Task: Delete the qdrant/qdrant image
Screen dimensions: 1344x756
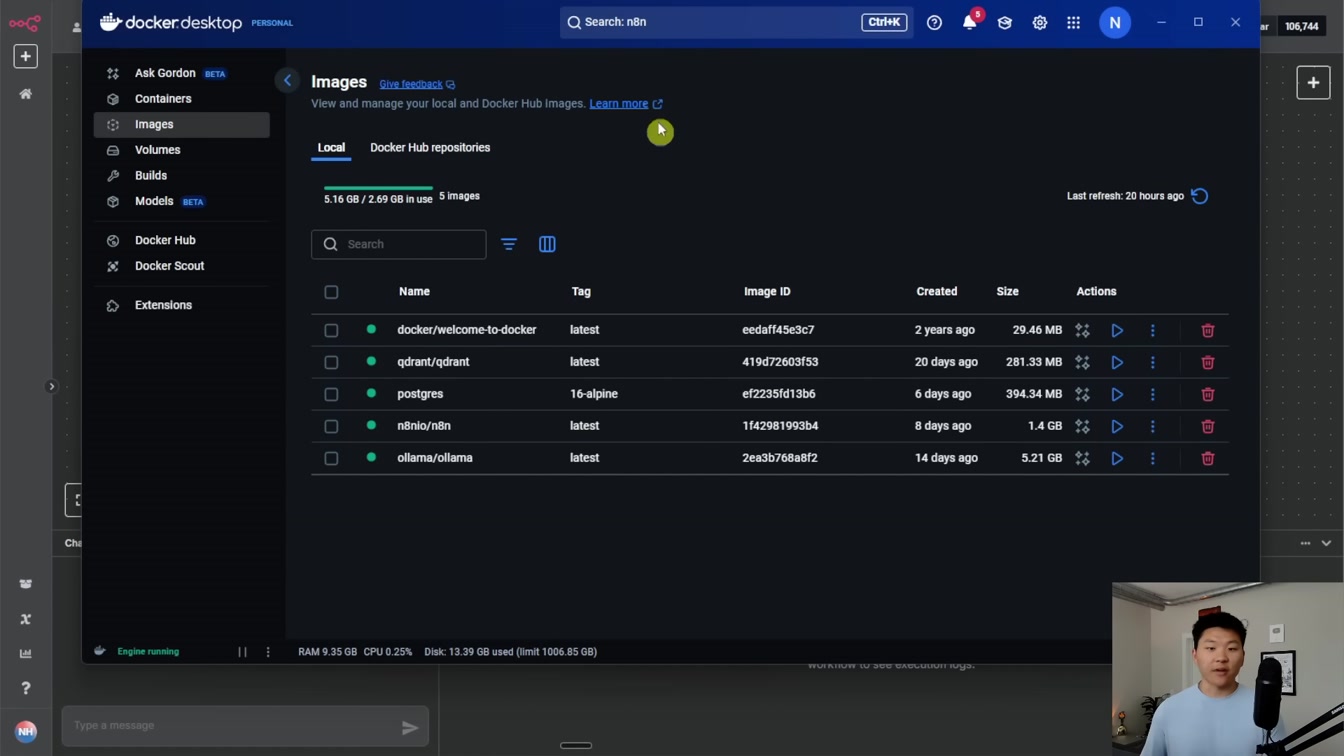Action: (x=1208, y=362)
